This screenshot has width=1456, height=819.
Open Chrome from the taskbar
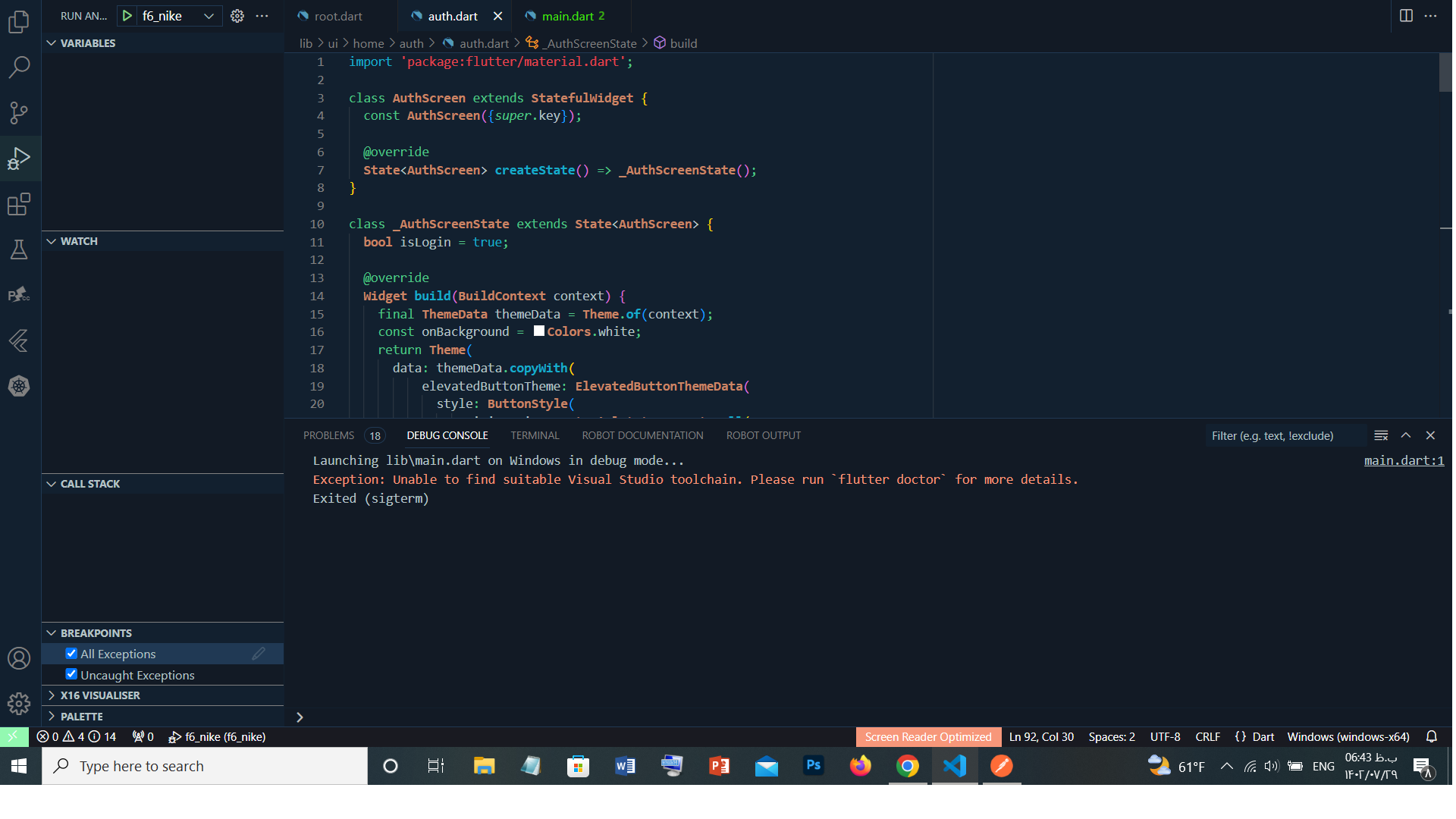coord(907,766)
